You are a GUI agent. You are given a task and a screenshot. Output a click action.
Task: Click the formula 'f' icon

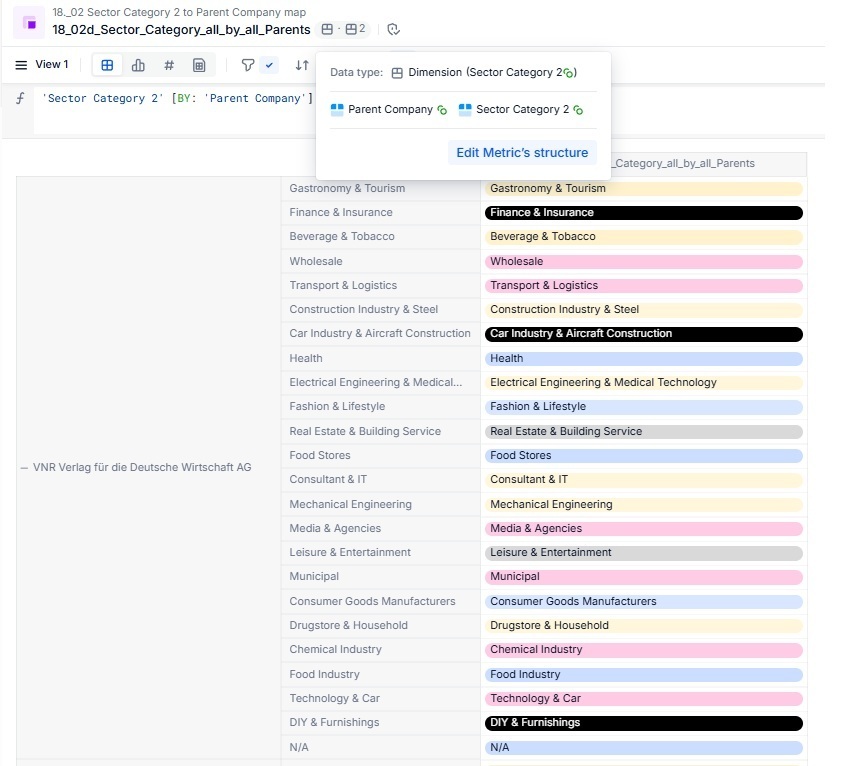click(20, 98)
